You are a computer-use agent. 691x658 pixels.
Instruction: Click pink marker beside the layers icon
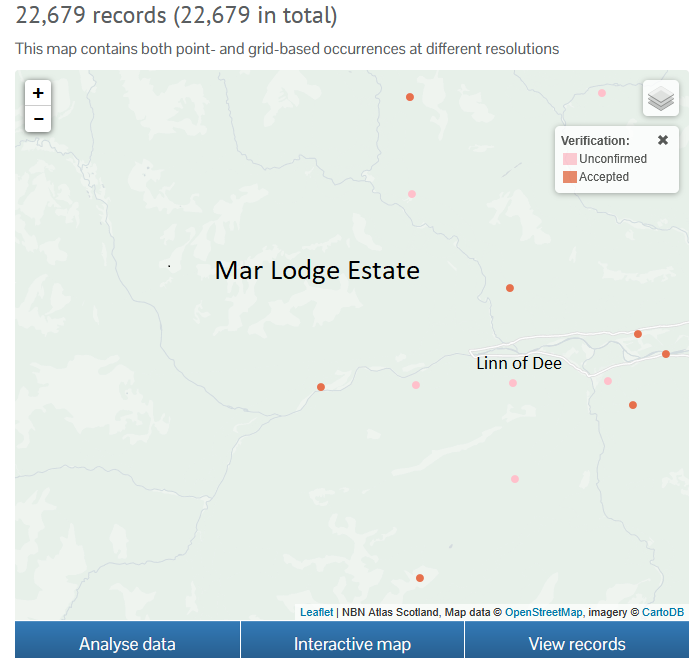pos(602,93)
